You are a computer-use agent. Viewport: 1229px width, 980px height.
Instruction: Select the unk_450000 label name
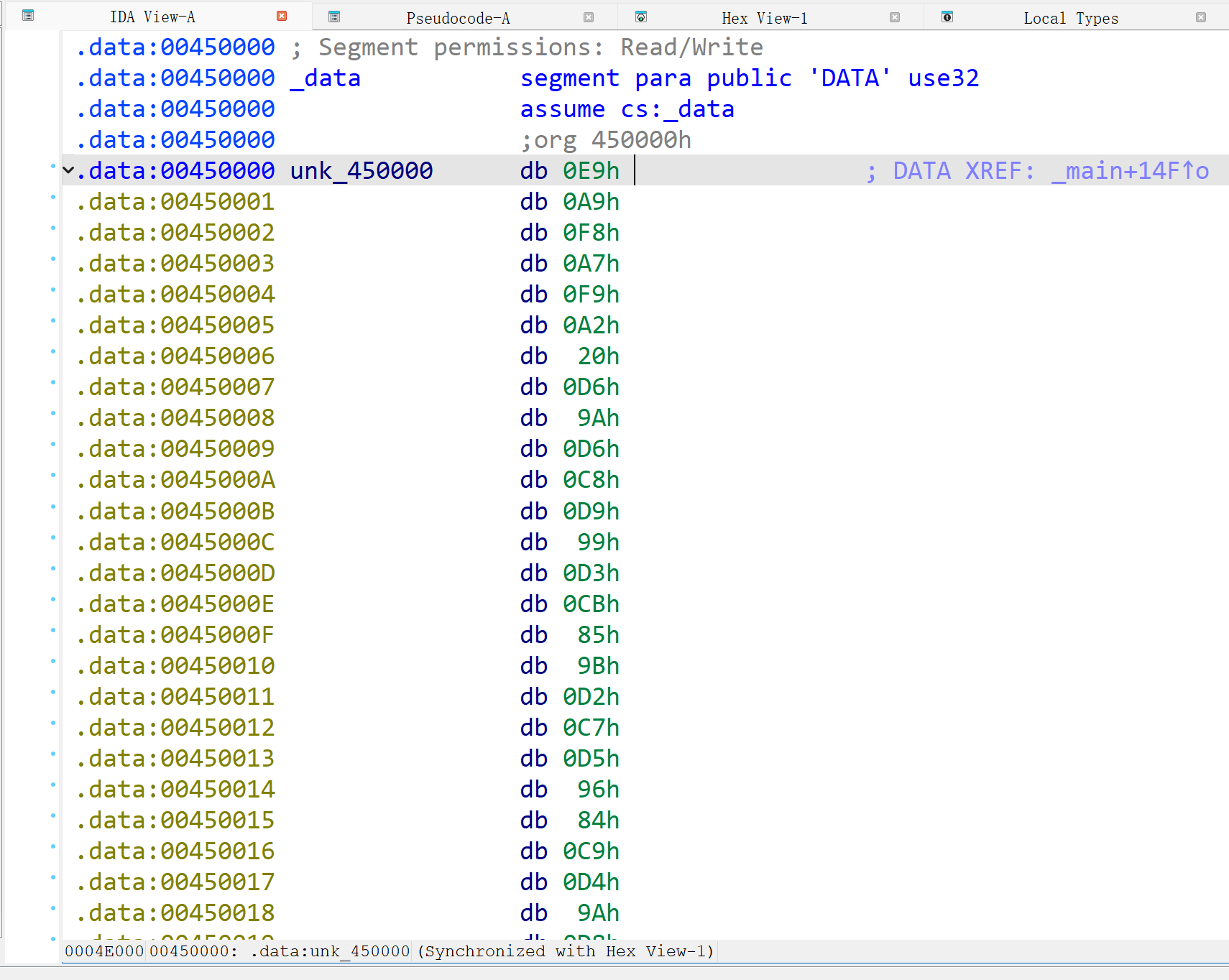(361, 171)
